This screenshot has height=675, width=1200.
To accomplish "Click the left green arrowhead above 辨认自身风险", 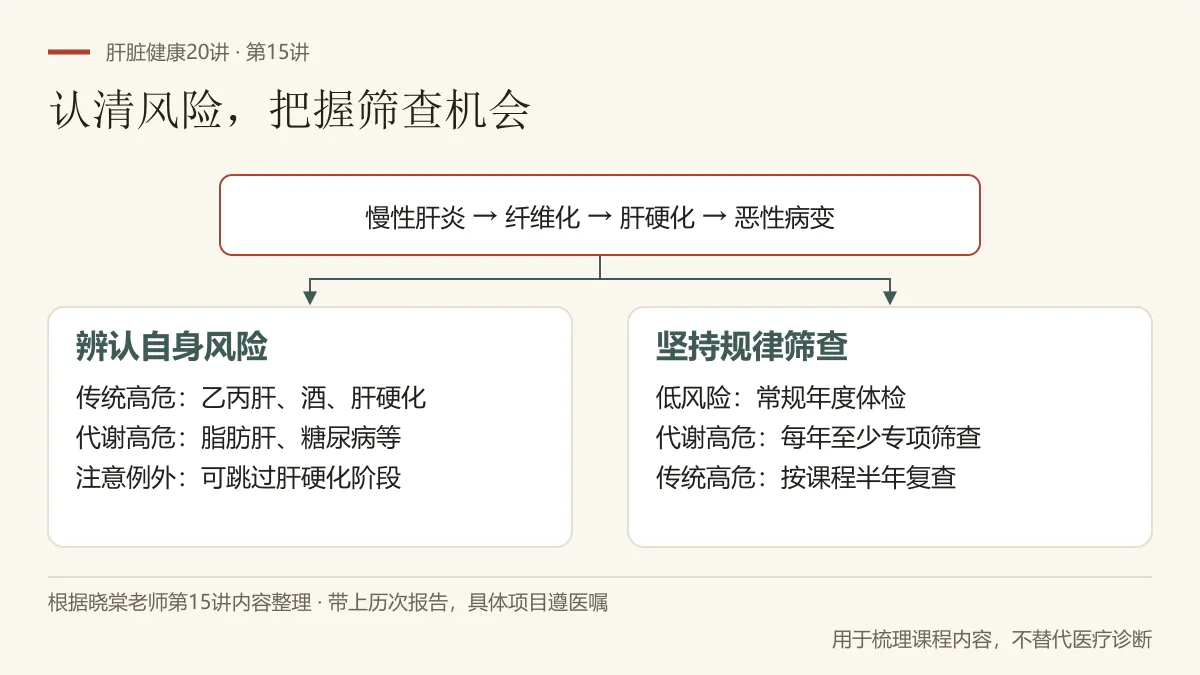I will point(310,297).
